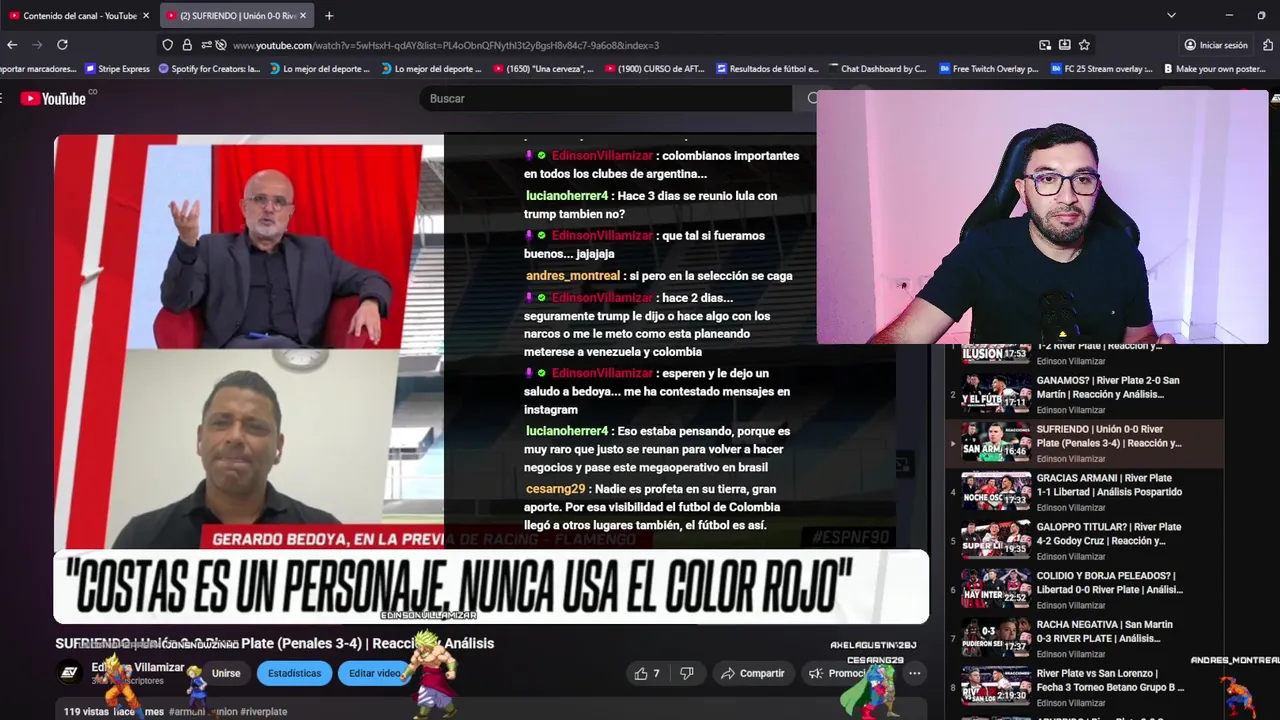Open 'Make your own poster' bookmark
This screenshot has width=1280, height=720.
tap(1214, 69)
